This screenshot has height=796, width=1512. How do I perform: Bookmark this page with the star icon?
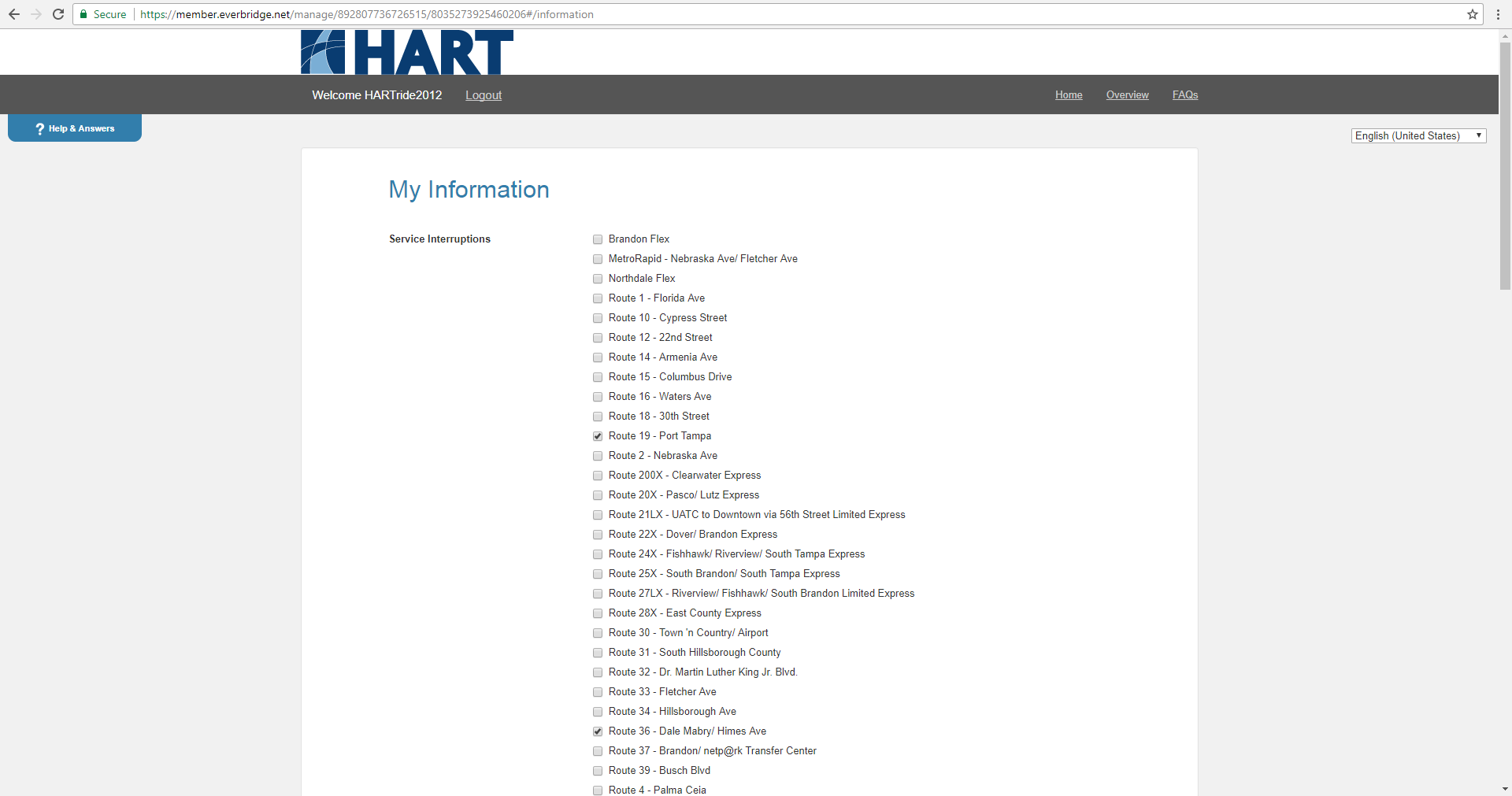tap(1472, 14)
